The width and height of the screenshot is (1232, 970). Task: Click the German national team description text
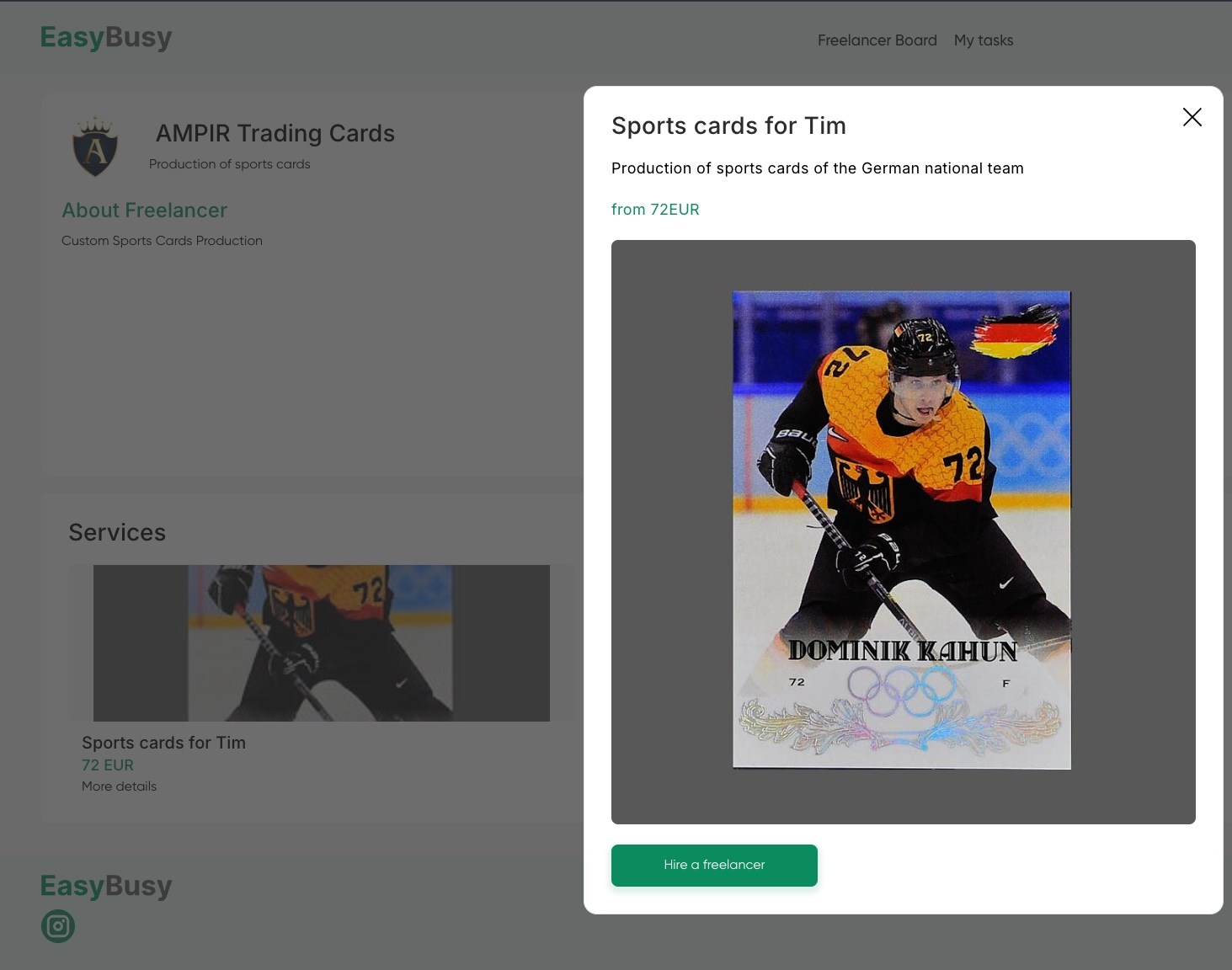coord(818,168)
